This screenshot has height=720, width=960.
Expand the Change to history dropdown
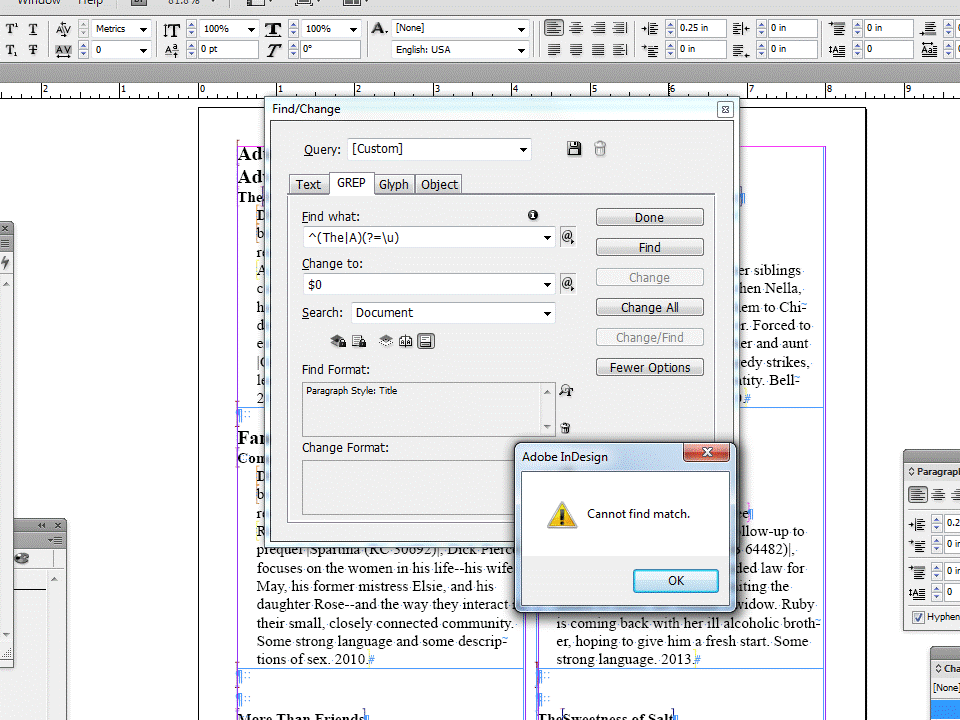547,285
